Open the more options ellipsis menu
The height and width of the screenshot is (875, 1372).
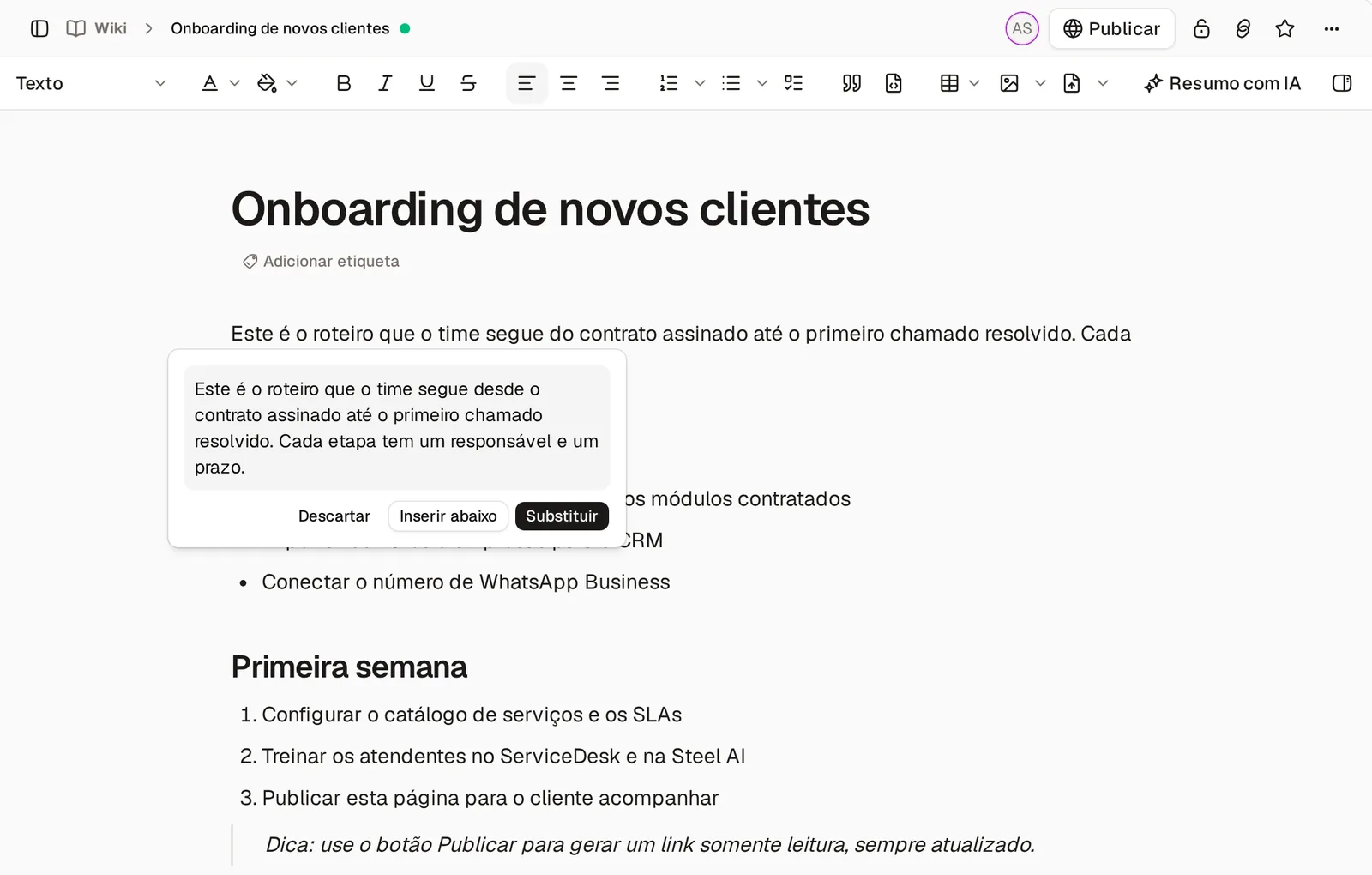(1331, 28)
